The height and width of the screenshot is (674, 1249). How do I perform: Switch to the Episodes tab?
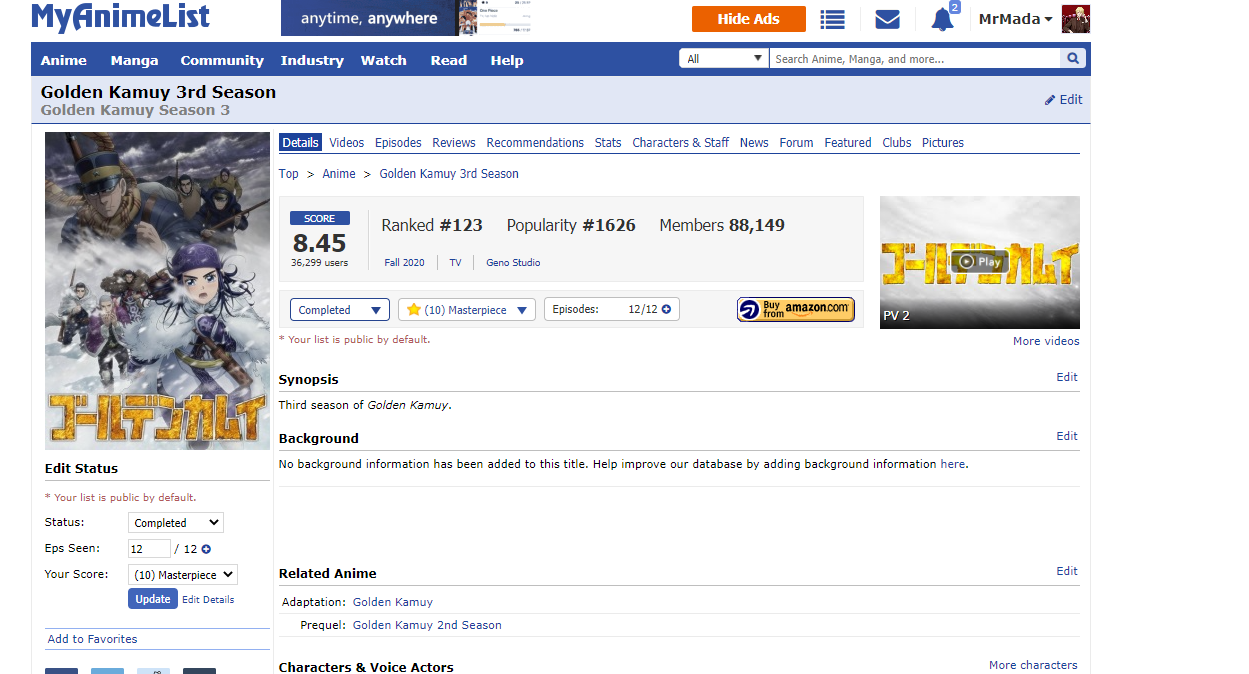tap(399, 143)
